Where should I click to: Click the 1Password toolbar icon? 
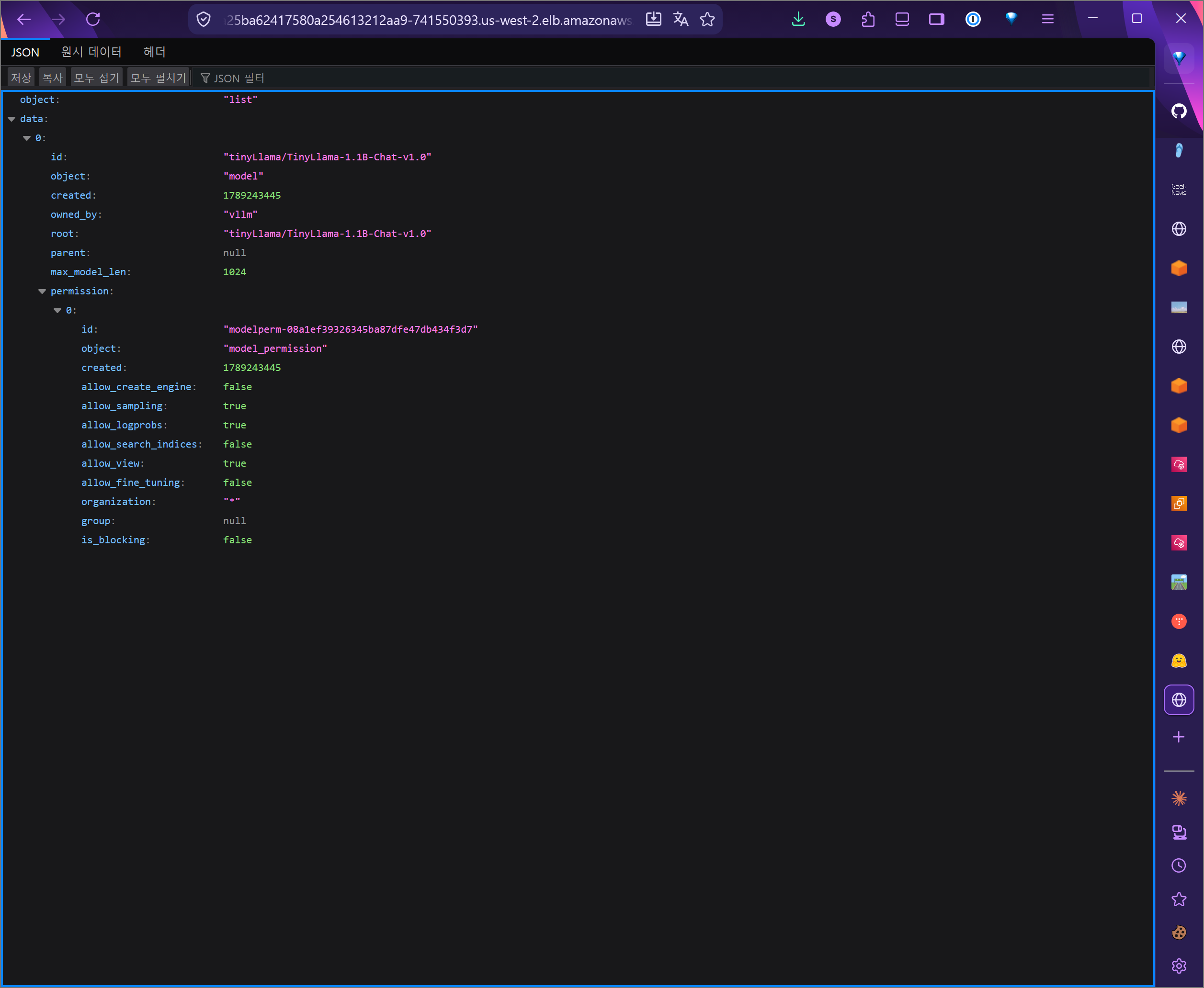pyautogui.click(x=973, y=19)
